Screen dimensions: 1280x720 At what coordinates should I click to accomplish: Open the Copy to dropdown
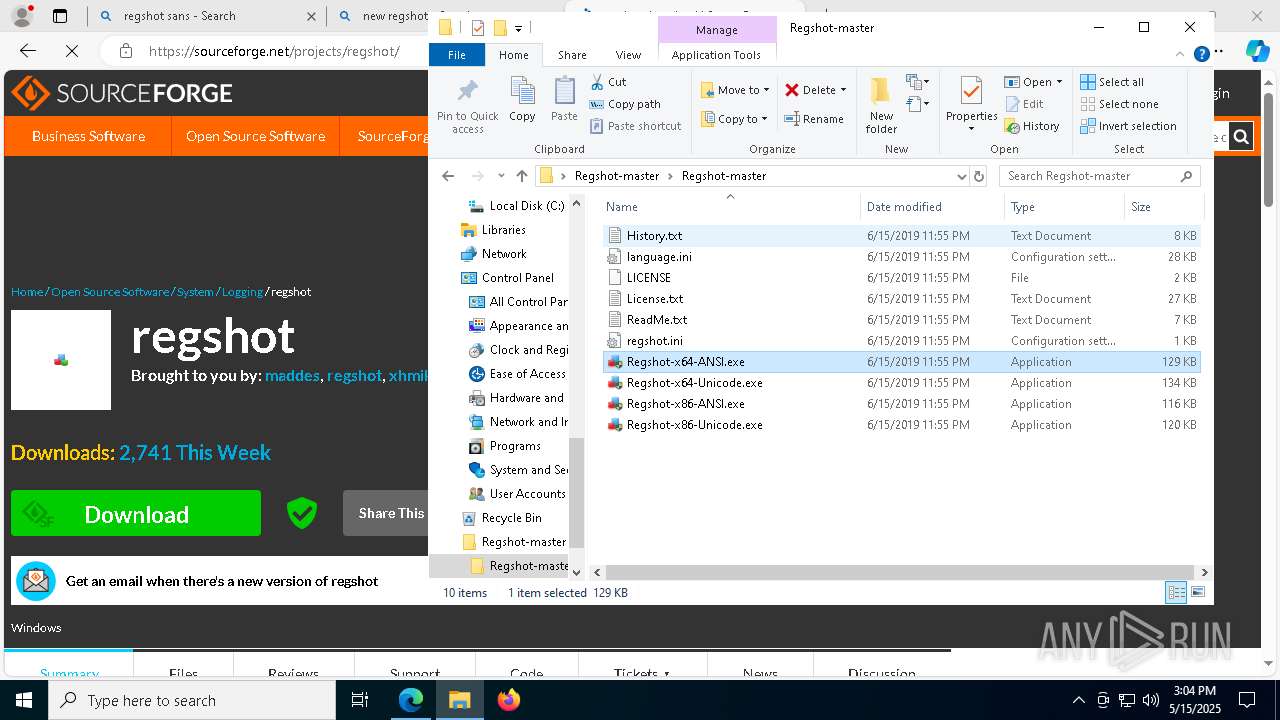(x=734, y=119)
